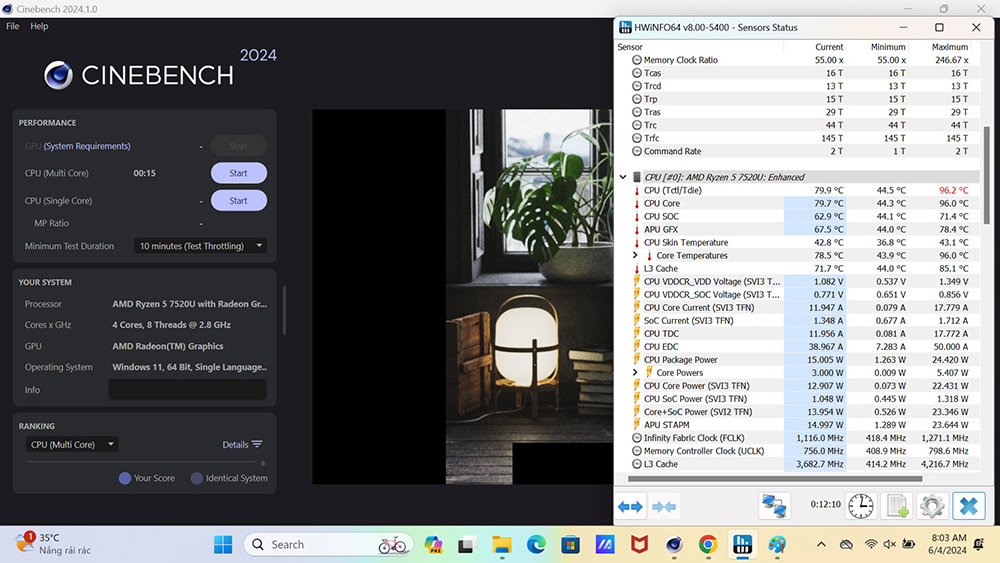Viewport: 1000px width, 563px height.
Task: Start the CPU Single Core test
Action: pyautogui.click(x=239, y=200)
